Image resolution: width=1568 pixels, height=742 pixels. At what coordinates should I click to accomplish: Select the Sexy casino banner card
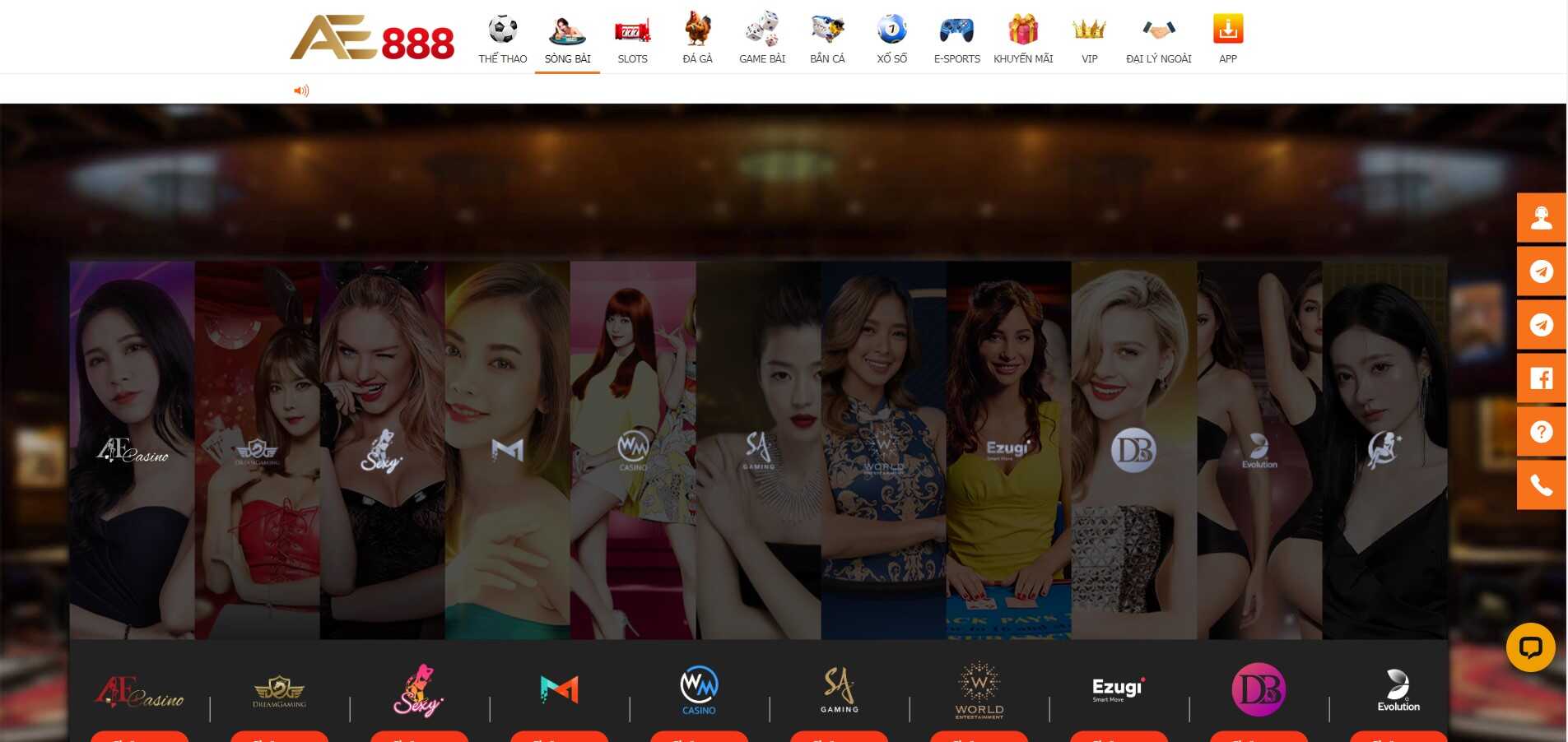tap(383, 450)
